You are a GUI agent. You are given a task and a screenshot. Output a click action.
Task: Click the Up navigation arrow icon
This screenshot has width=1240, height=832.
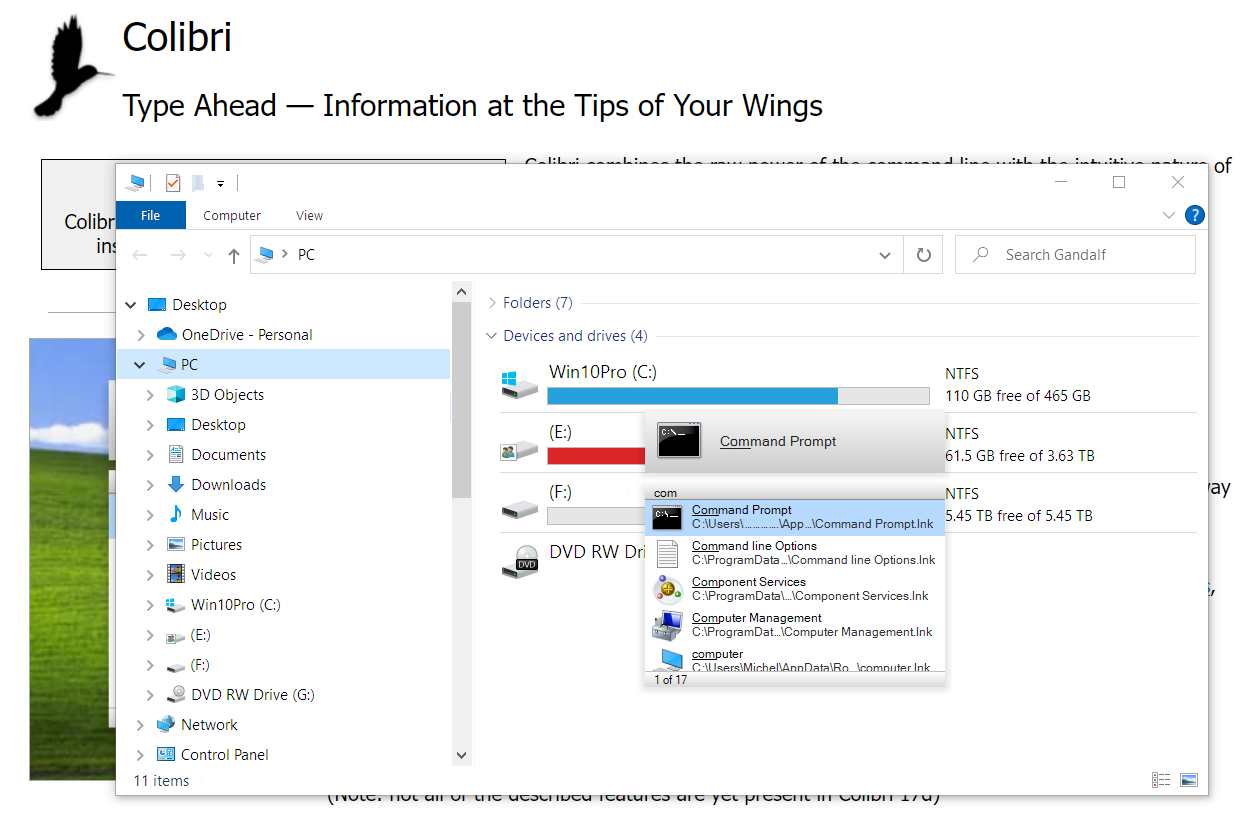pyautogui.click(x=233, y=255)
